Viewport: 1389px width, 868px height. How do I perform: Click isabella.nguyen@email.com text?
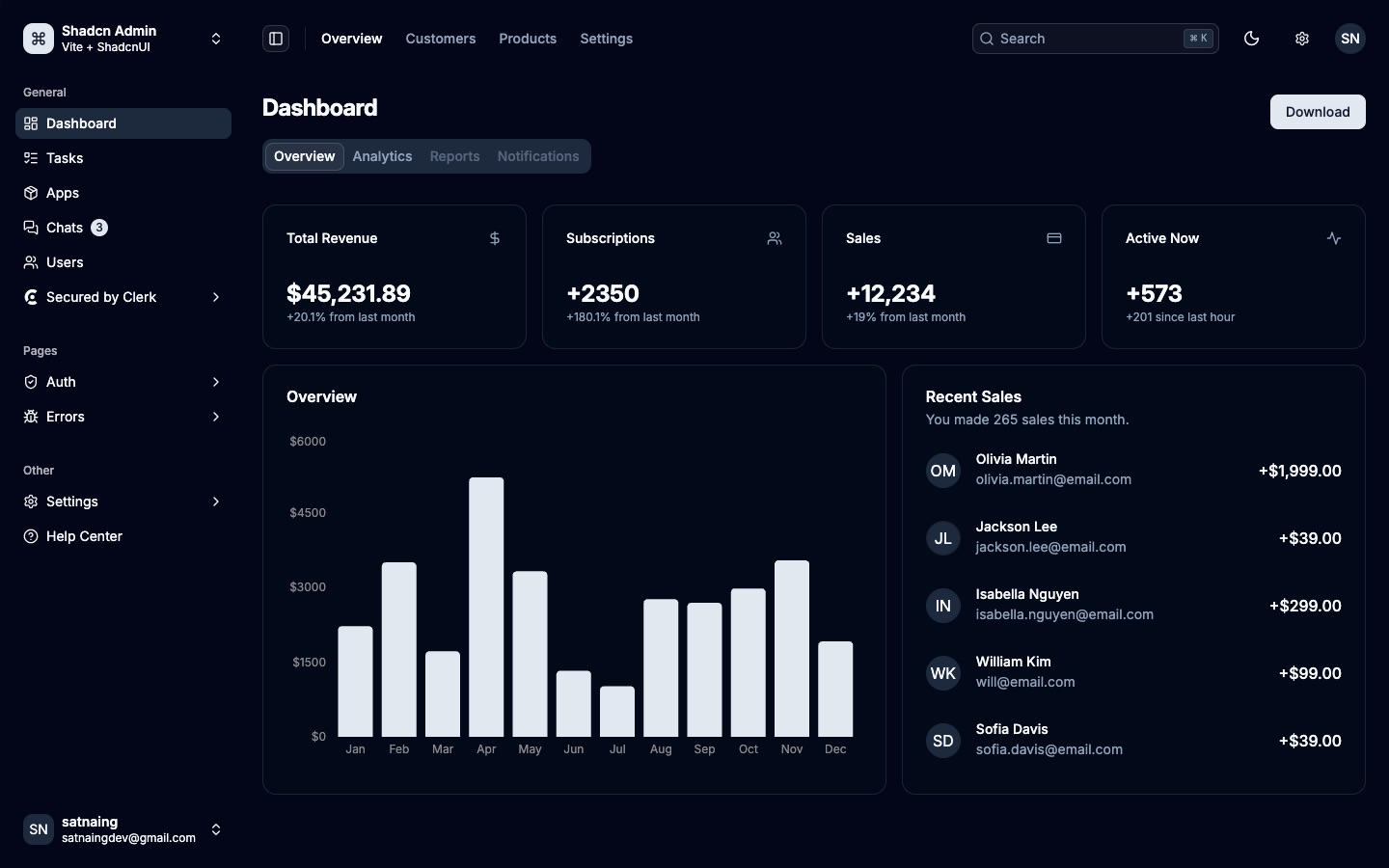[x=1065, y=614]
